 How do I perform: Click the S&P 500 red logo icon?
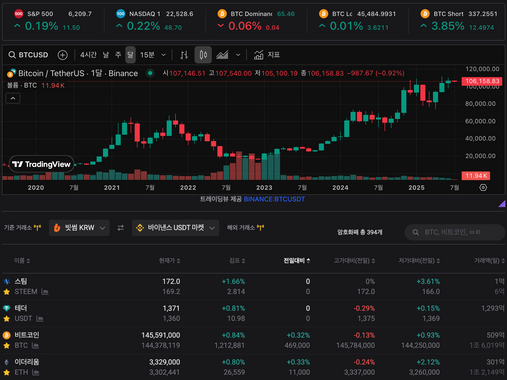(19, 14)
